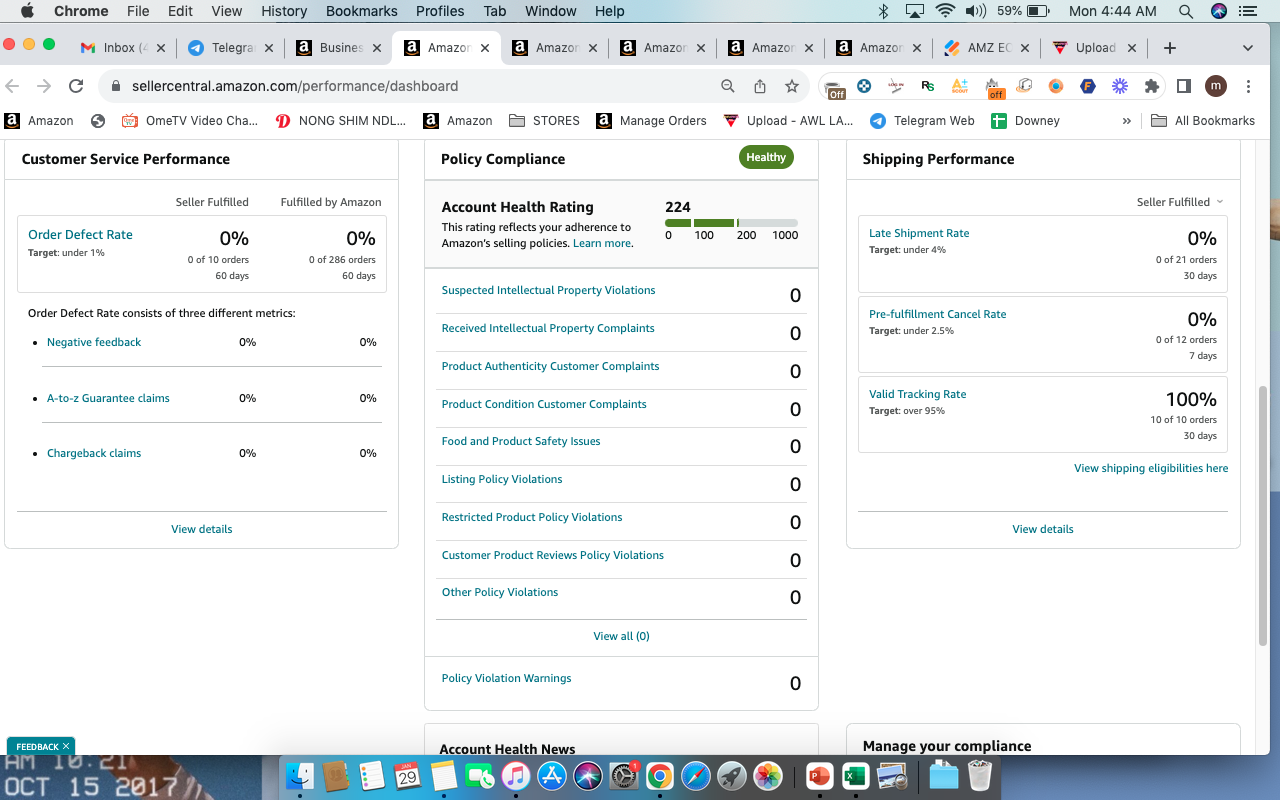
Task: Open the Negative feedback link
Action: 94,342
